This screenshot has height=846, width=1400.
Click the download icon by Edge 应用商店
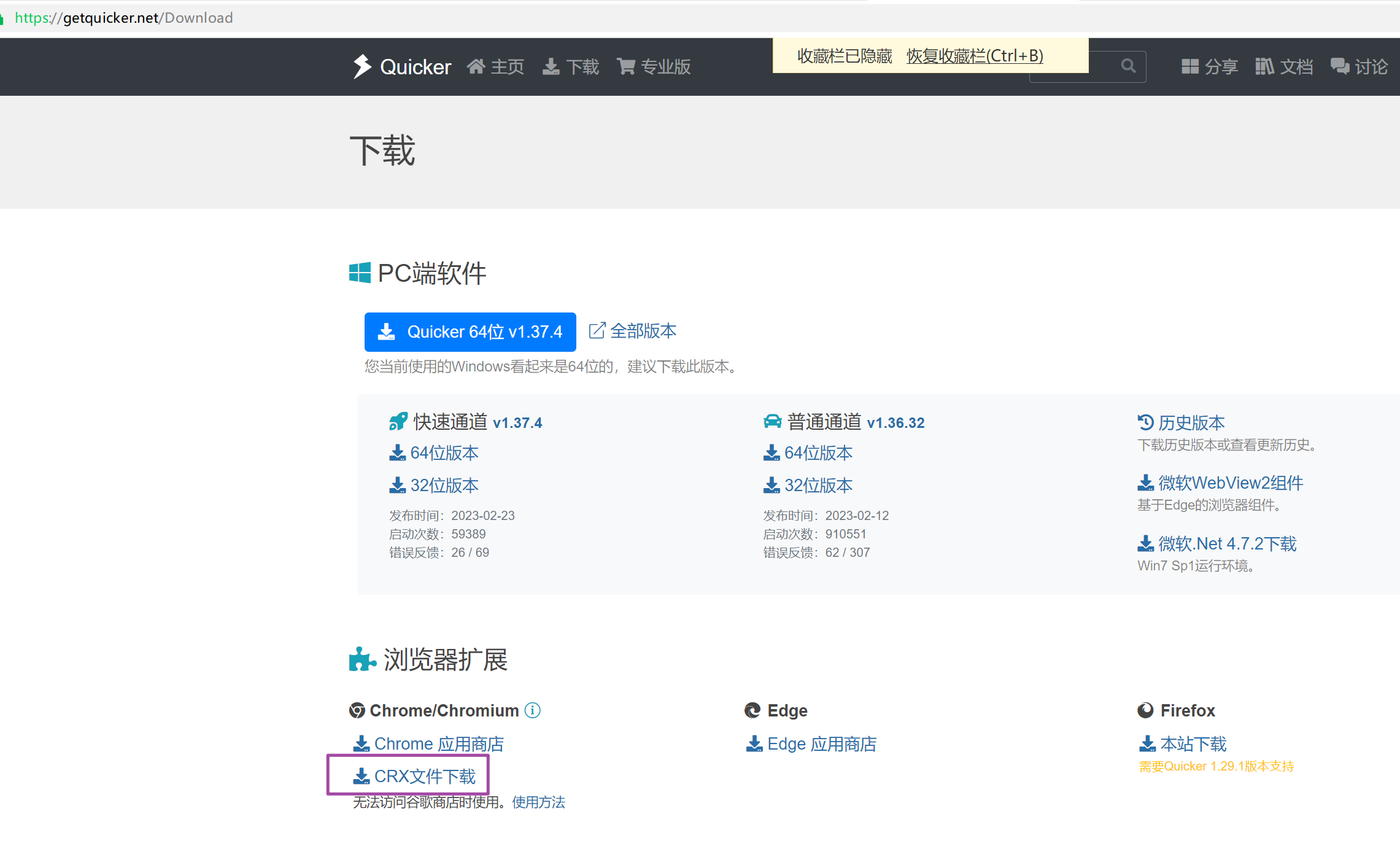click(754, 744)
